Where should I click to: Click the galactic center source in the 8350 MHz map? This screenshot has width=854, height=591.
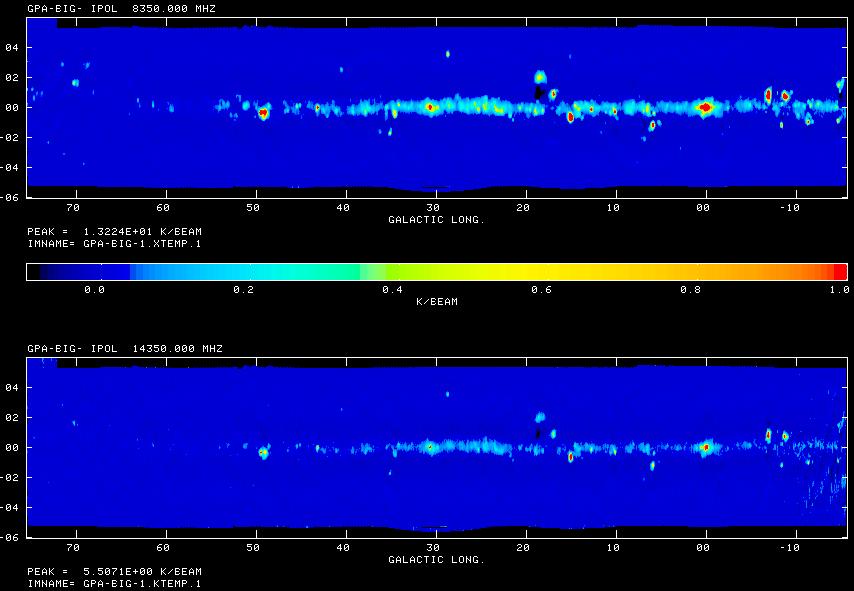click(705, 107)
